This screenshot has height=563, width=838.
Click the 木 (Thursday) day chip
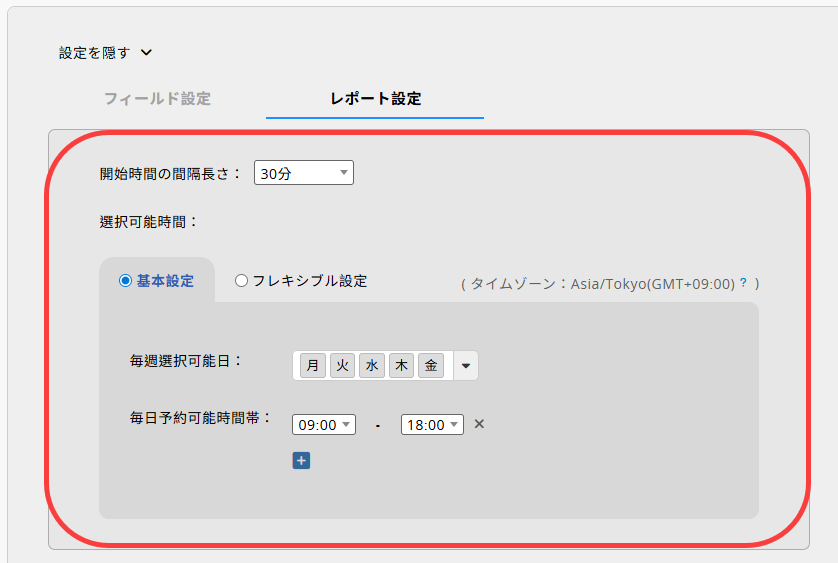[401, 366]
